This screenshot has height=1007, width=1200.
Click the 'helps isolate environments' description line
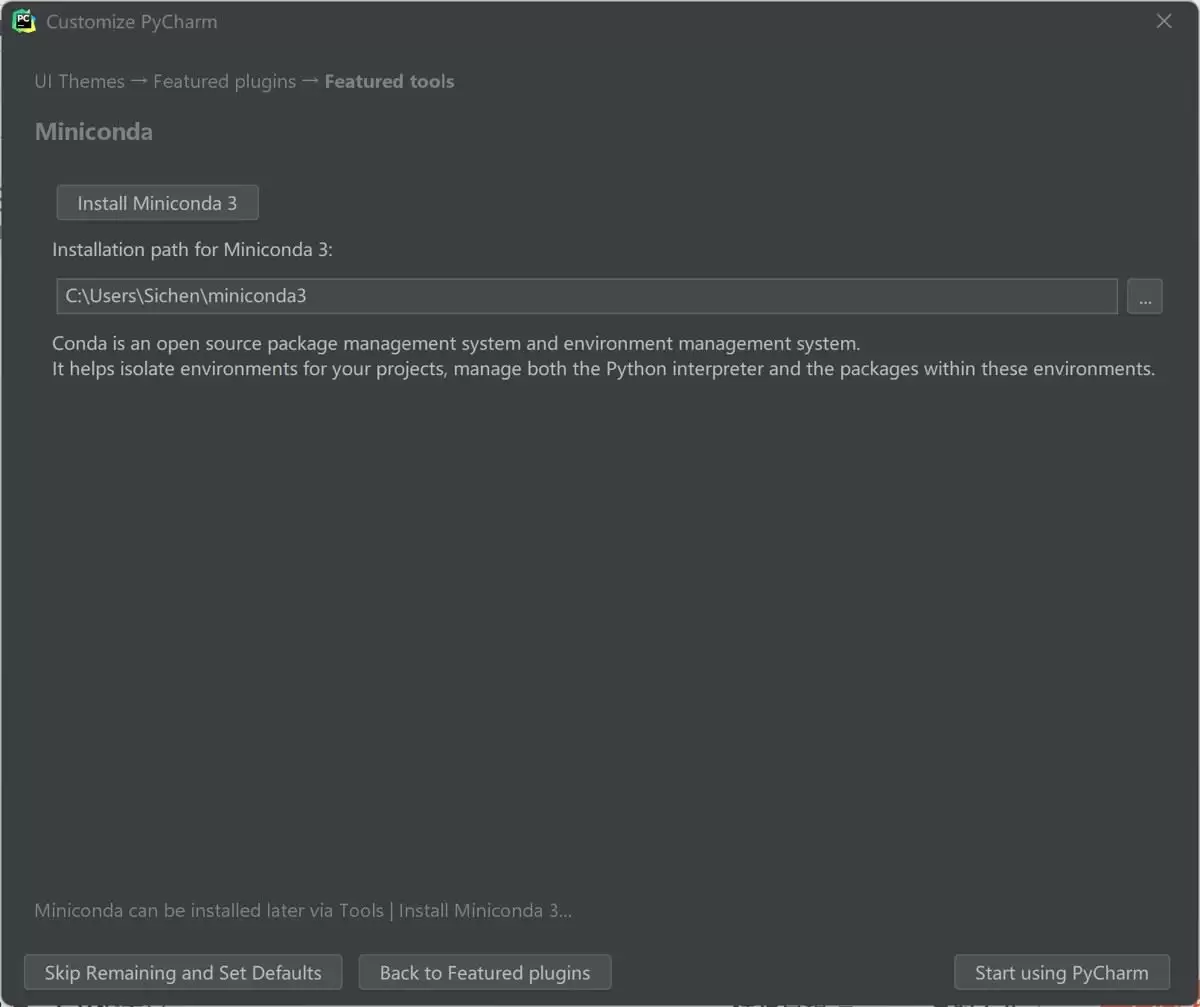click(x=604, y=369)
